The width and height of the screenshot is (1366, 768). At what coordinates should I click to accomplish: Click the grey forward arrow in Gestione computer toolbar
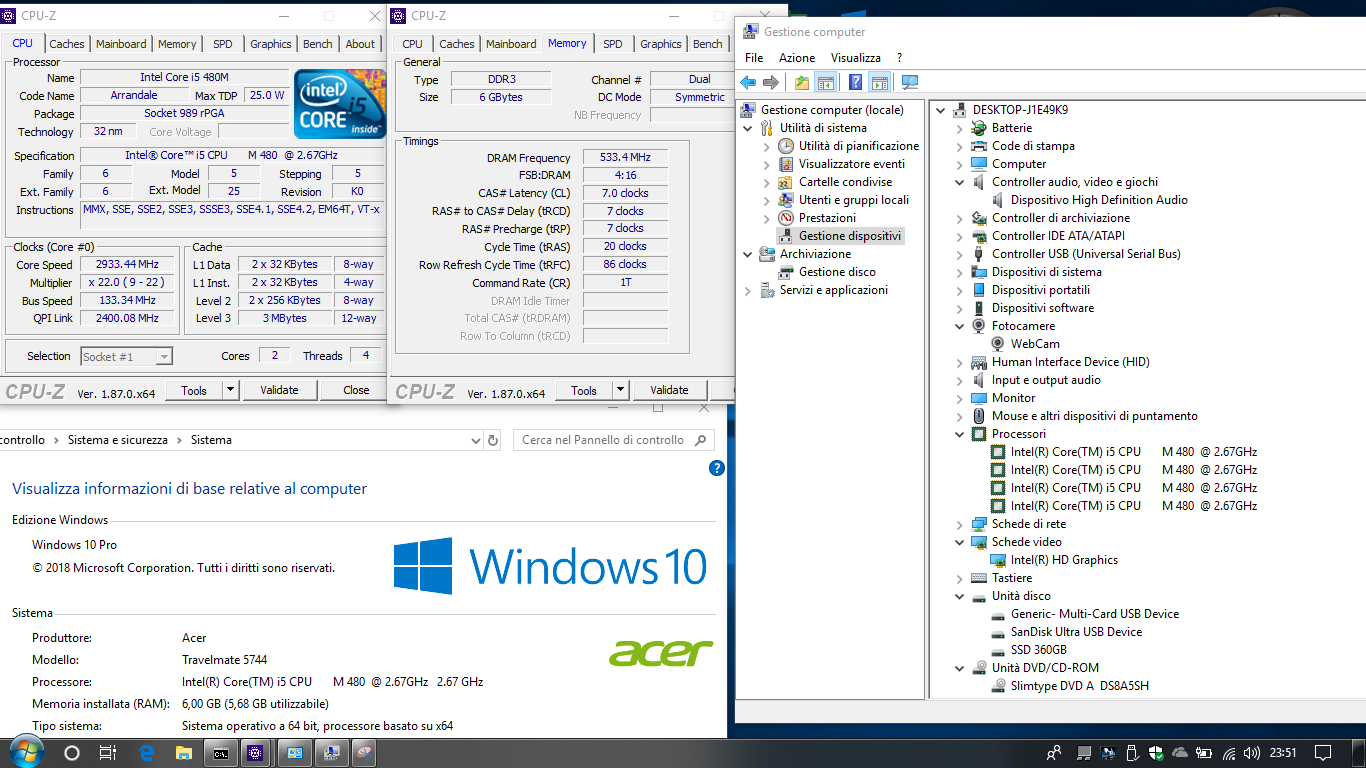point(770,82)
